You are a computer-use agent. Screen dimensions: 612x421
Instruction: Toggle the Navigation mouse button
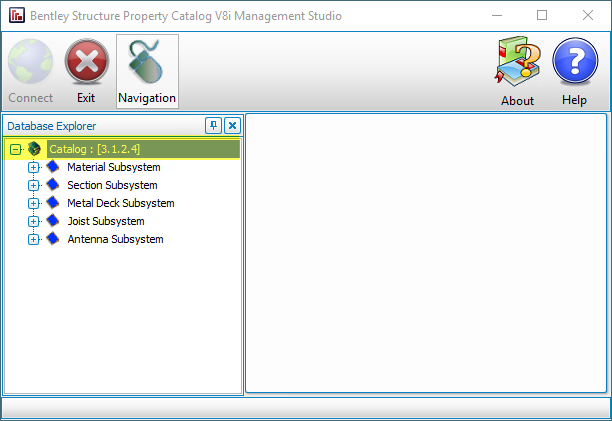(x=147, y=71)
